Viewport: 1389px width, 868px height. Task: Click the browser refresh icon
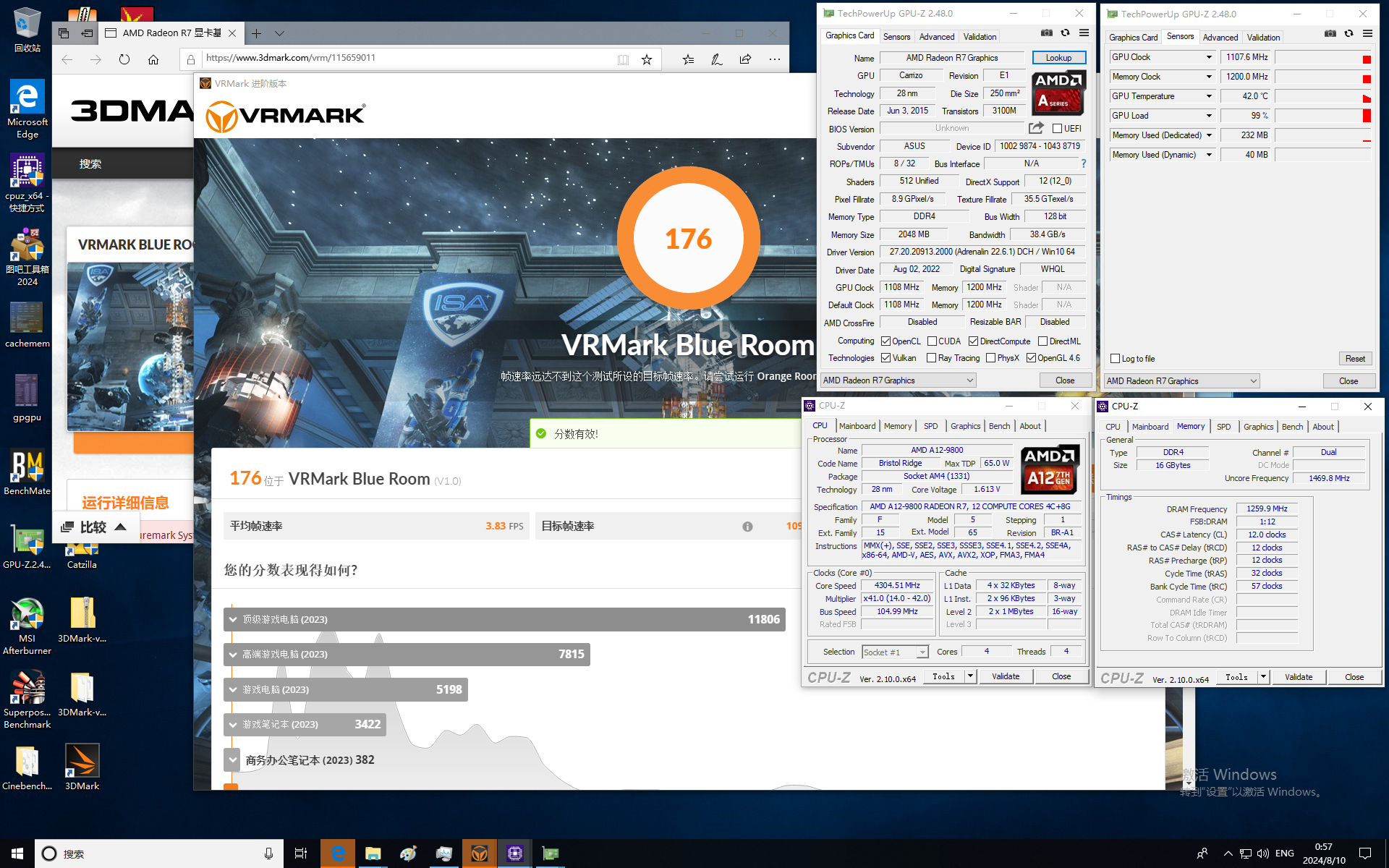[124, 59]
